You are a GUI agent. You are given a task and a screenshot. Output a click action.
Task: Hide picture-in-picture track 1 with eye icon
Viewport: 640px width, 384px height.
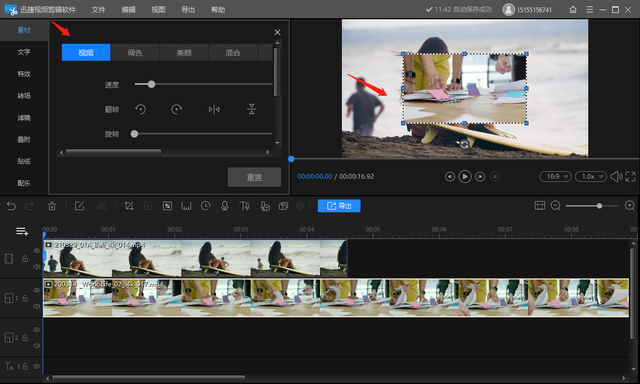click(x=37, y=290)
